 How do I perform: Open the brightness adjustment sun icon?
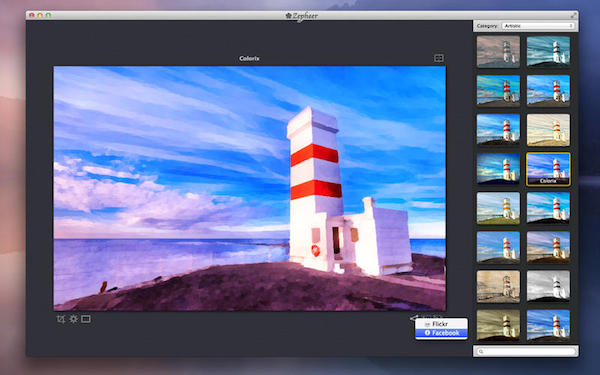tap(73, 319)
